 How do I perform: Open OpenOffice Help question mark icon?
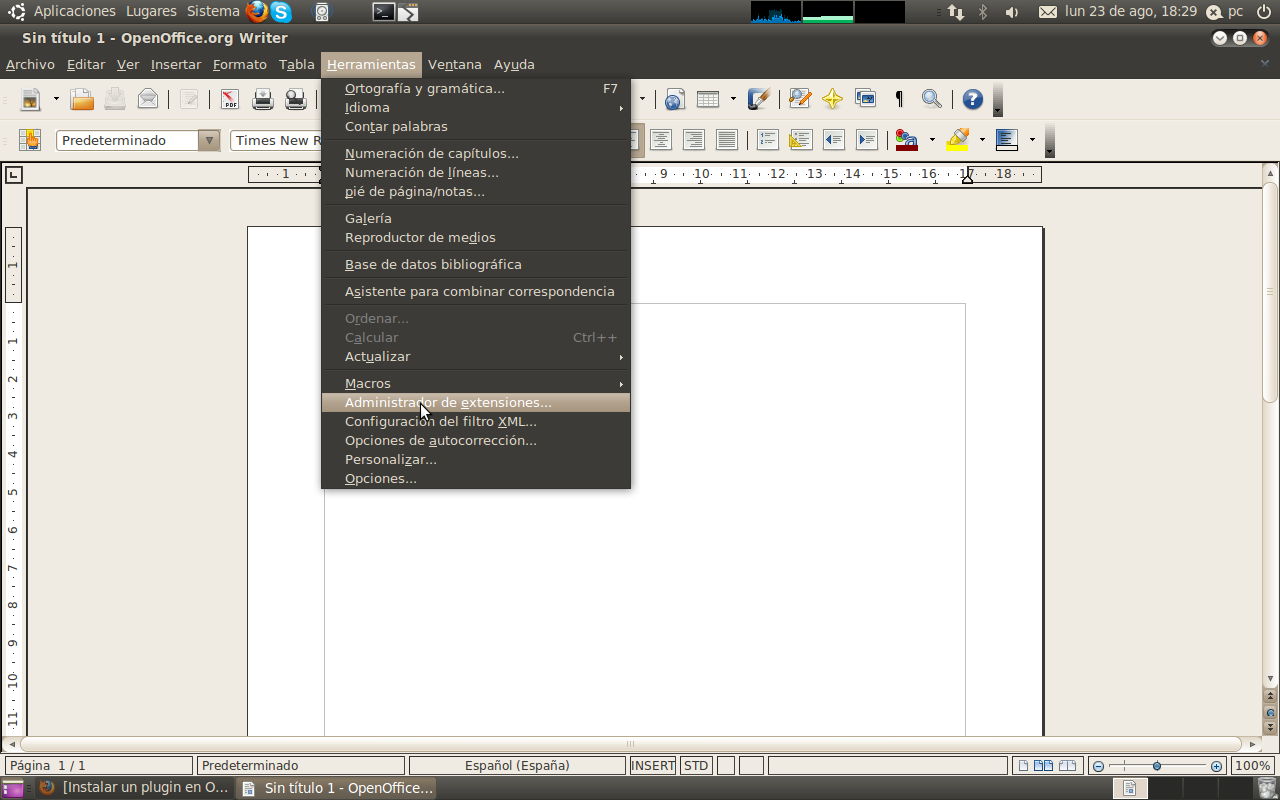(972, 99)
